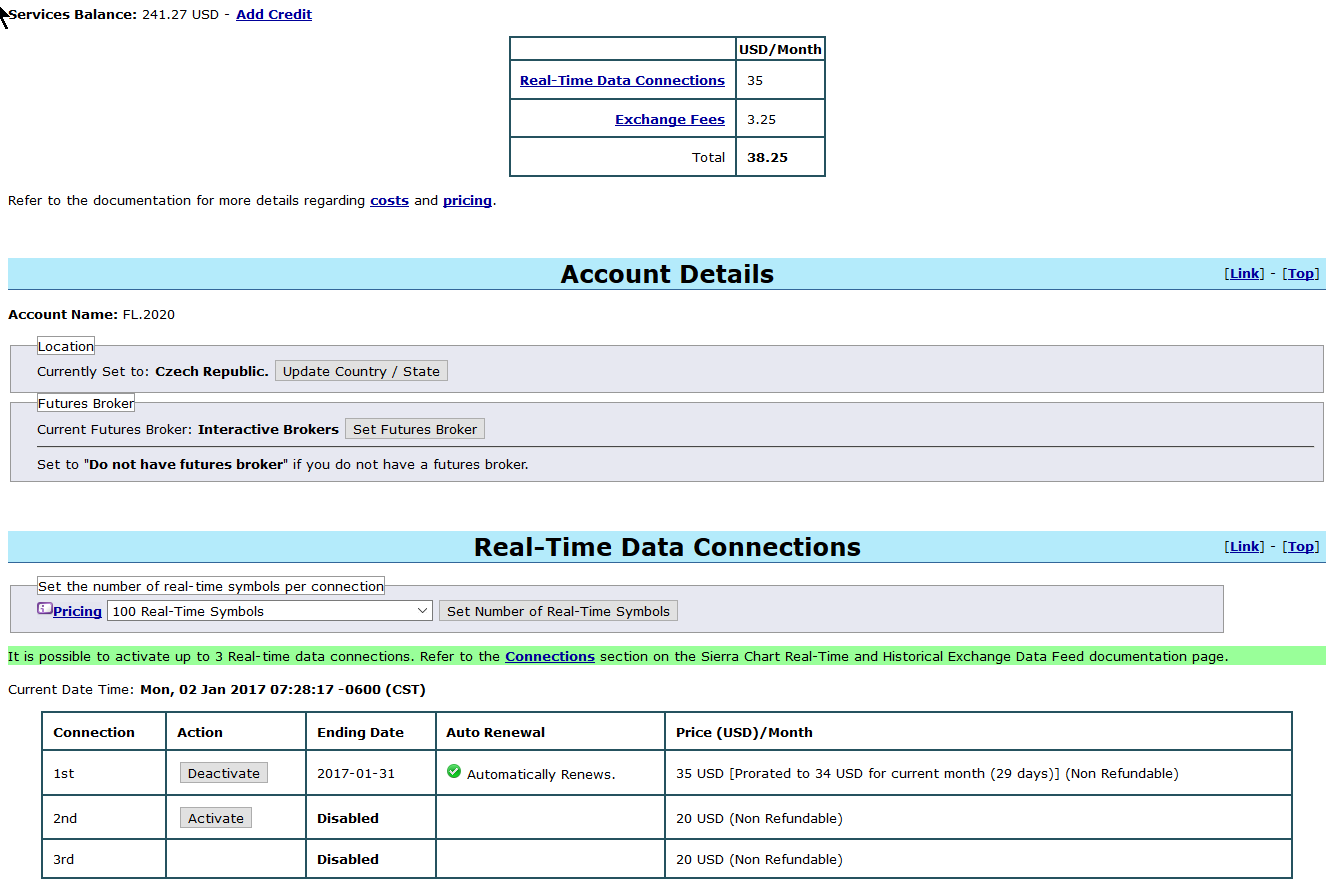Click the small icon beside Pricing link
Screen dimensions: 1326x886
click(45, 608)
